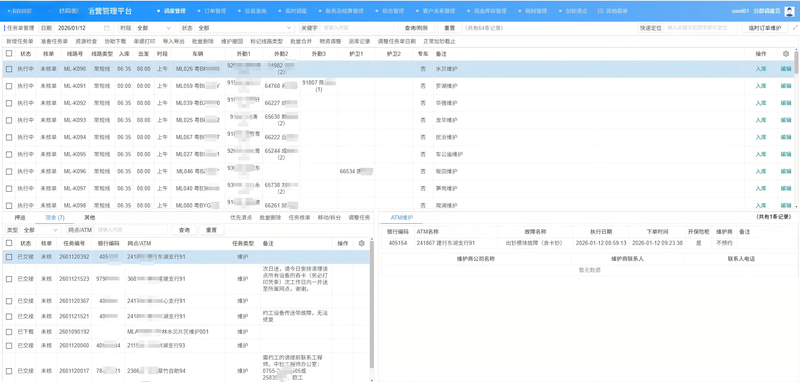Viewport: 800px width, 382px height.
Task: Click the 临时订单维护 button
Action: click(762, 28)
